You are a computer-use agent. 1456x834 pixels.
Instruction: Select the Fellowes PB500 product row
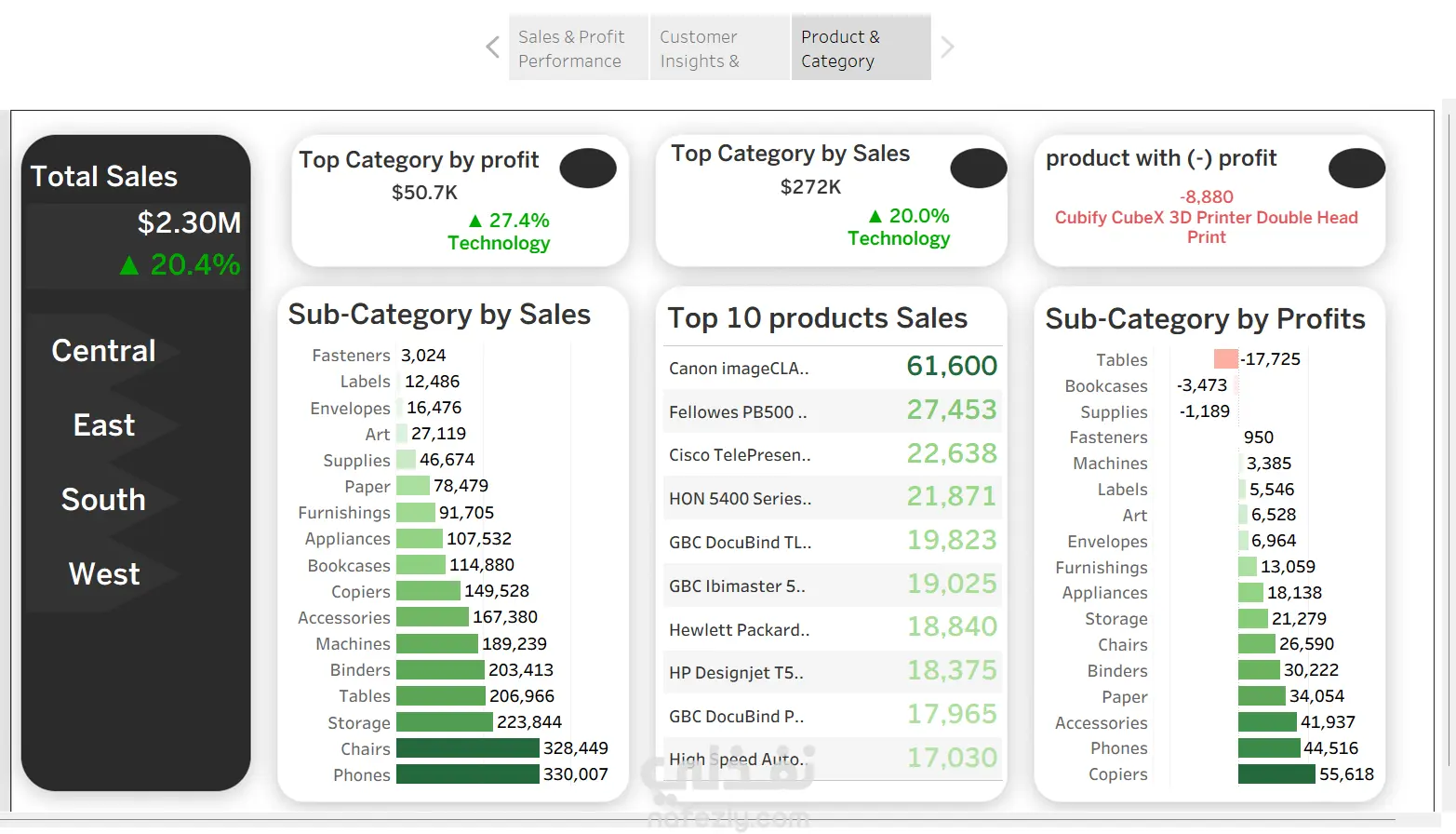(x=833, y=411)
